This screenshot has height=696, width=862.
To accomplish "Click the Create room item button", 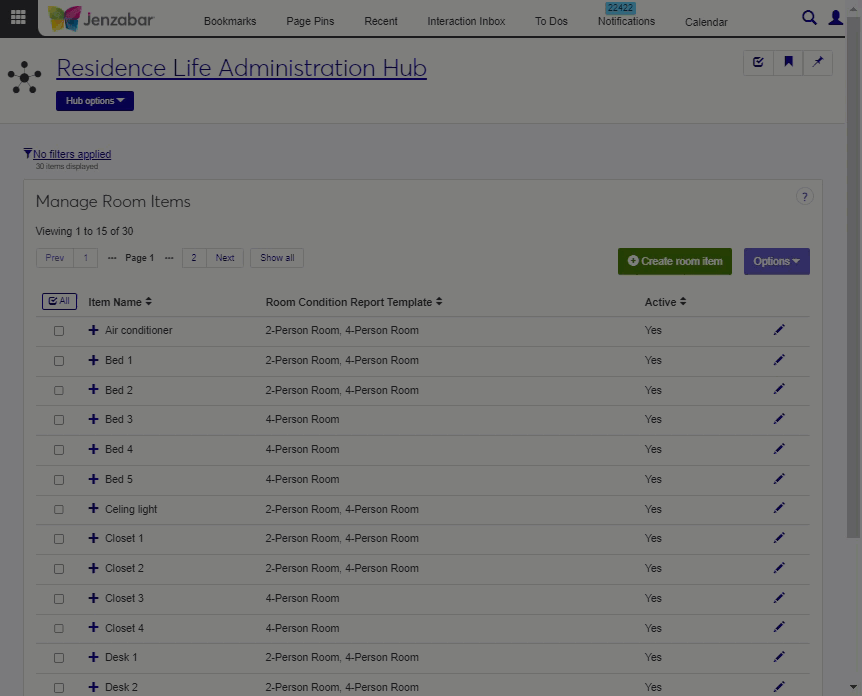I will (675, 261).
